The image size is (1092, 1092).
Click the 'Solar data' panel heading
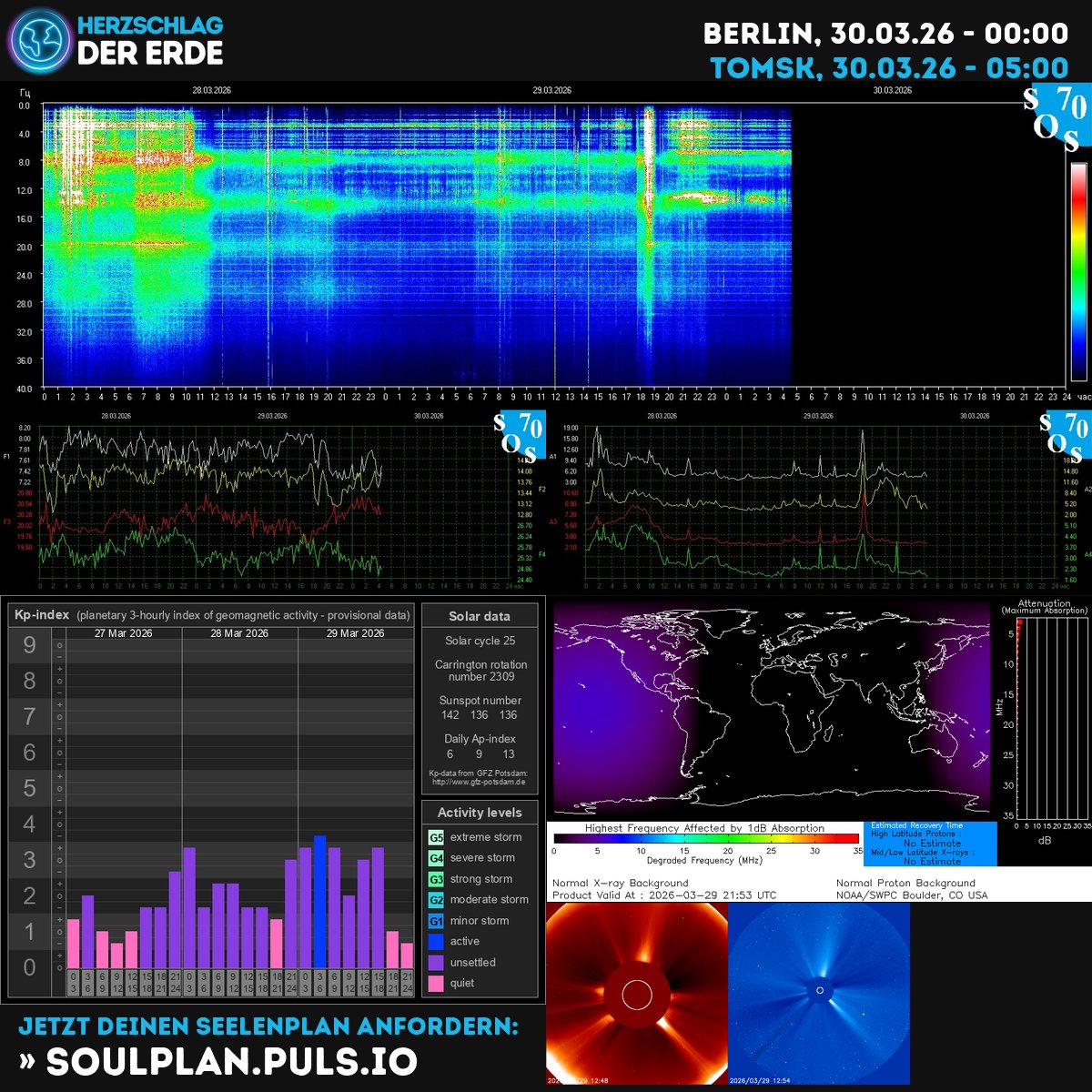coord(480,616)
